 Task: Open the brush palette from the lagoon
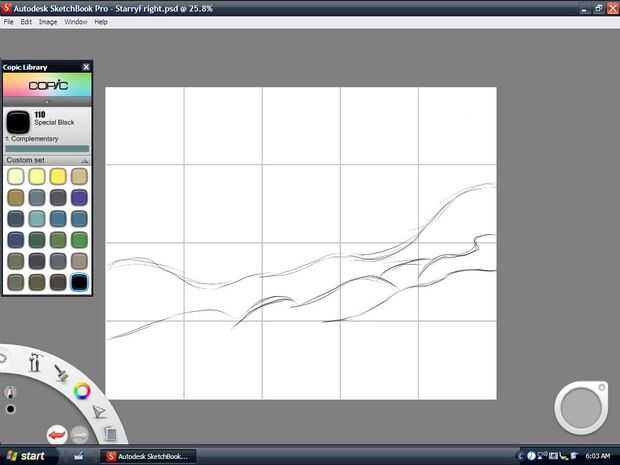61,373
